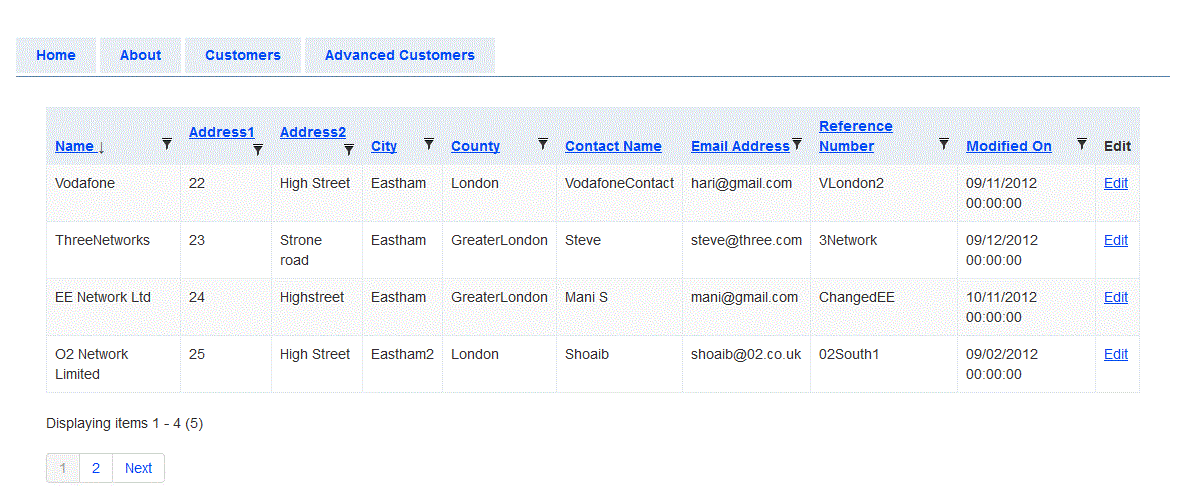The image size is (1178, 496).
Task: Open the Address2 column filter icon
Action: click(349, 150)
